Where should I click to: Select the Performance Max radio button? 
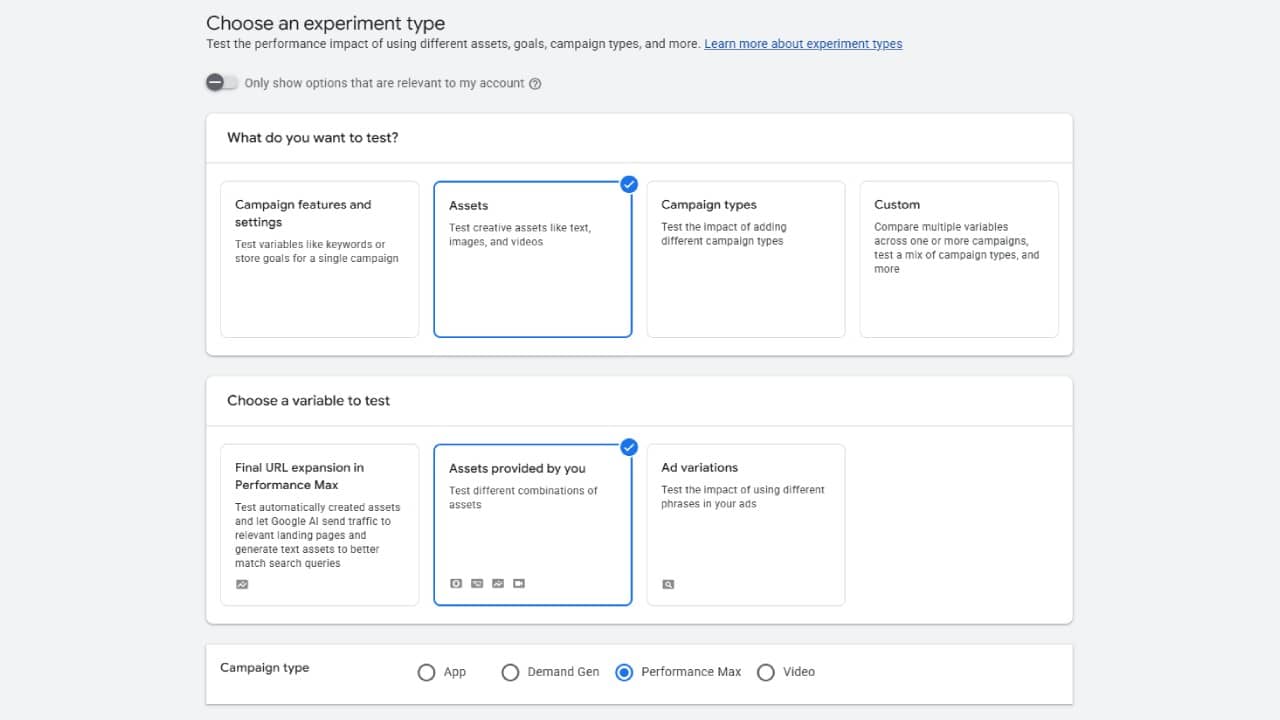click(625, 672)
